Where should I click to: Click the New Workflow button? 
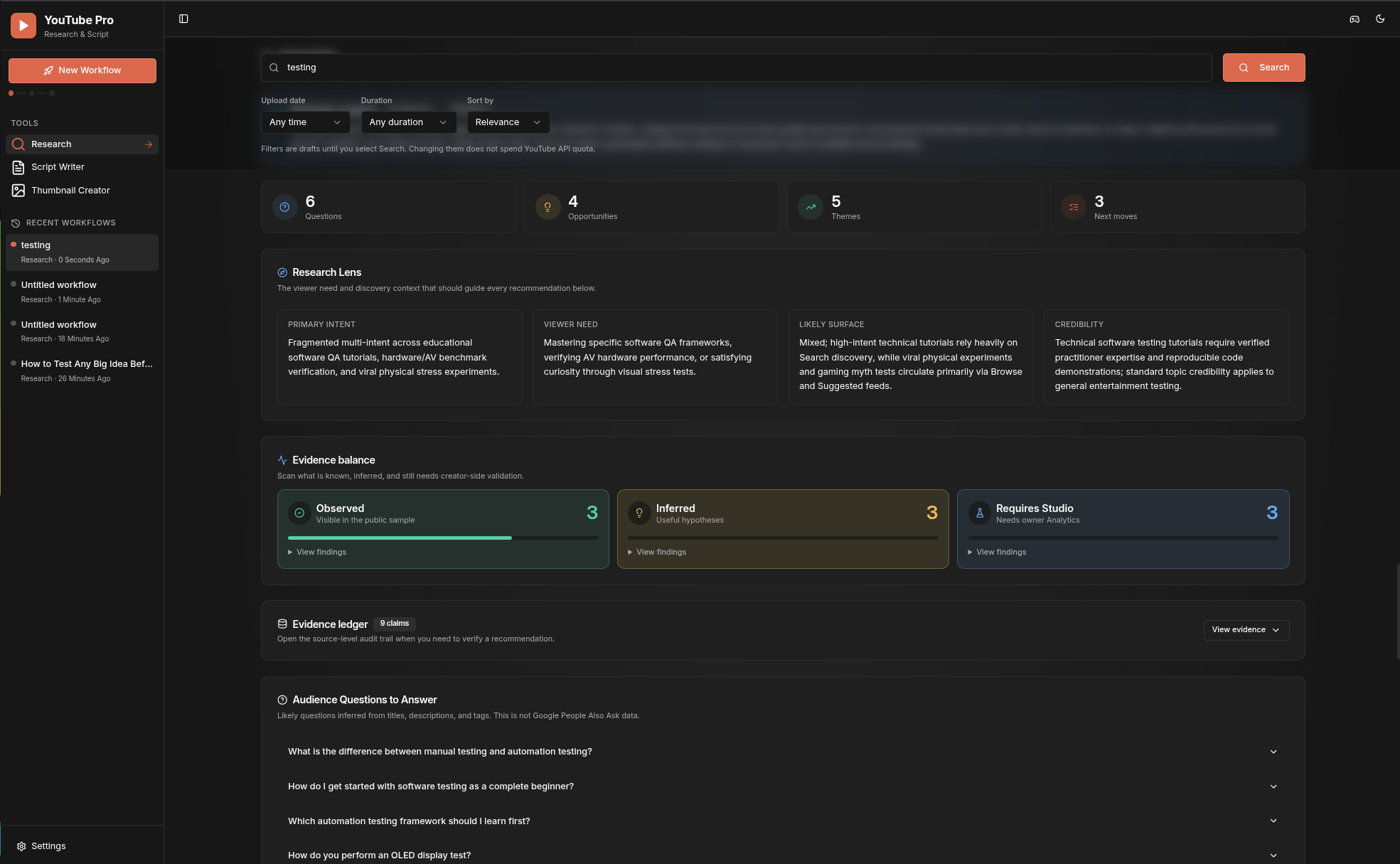click(82, 70)
